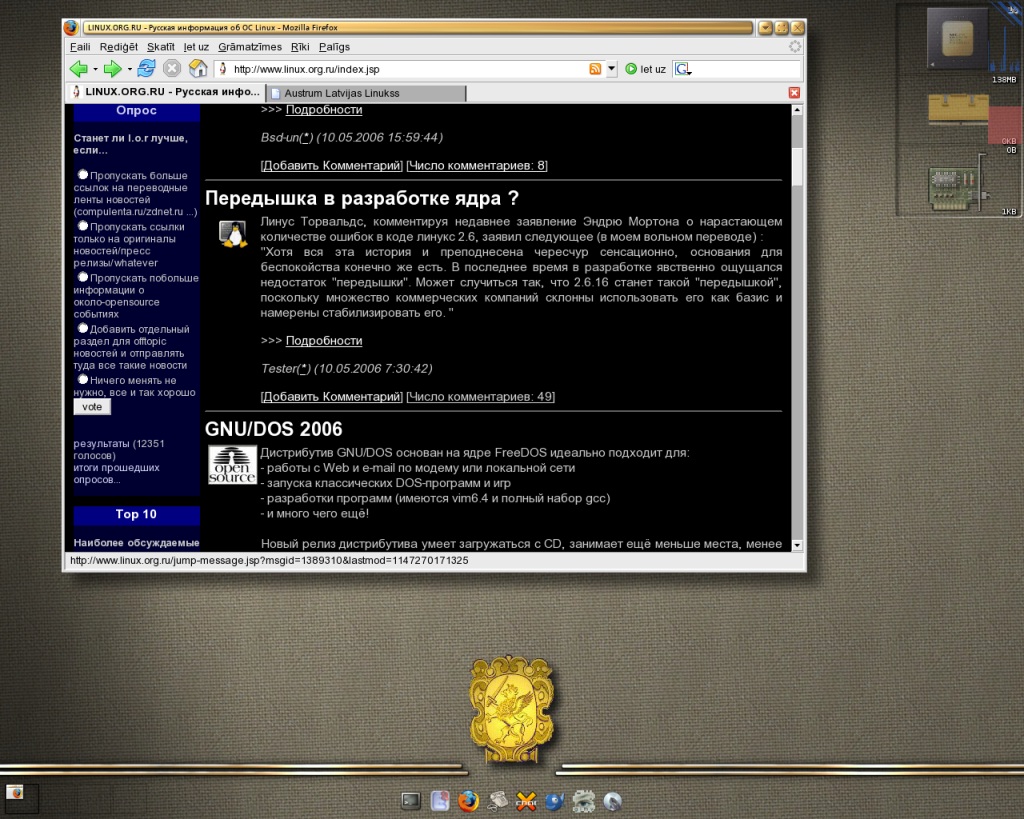
Task: Open the Rīki menu
Action: coord(300,47)
